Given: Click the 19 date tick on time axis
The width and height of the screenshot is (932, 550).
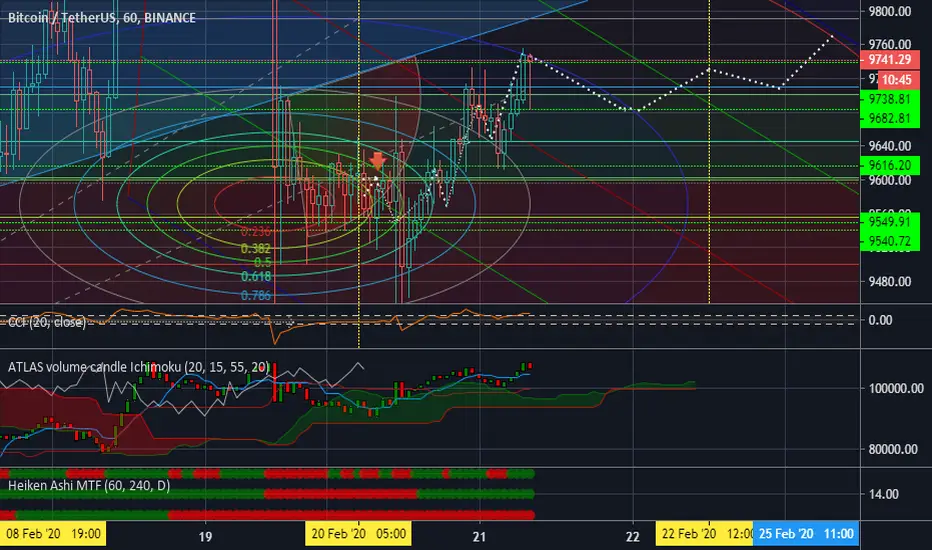Looking at the screenshot, I should pyautogui.click(x=205, y=537).
